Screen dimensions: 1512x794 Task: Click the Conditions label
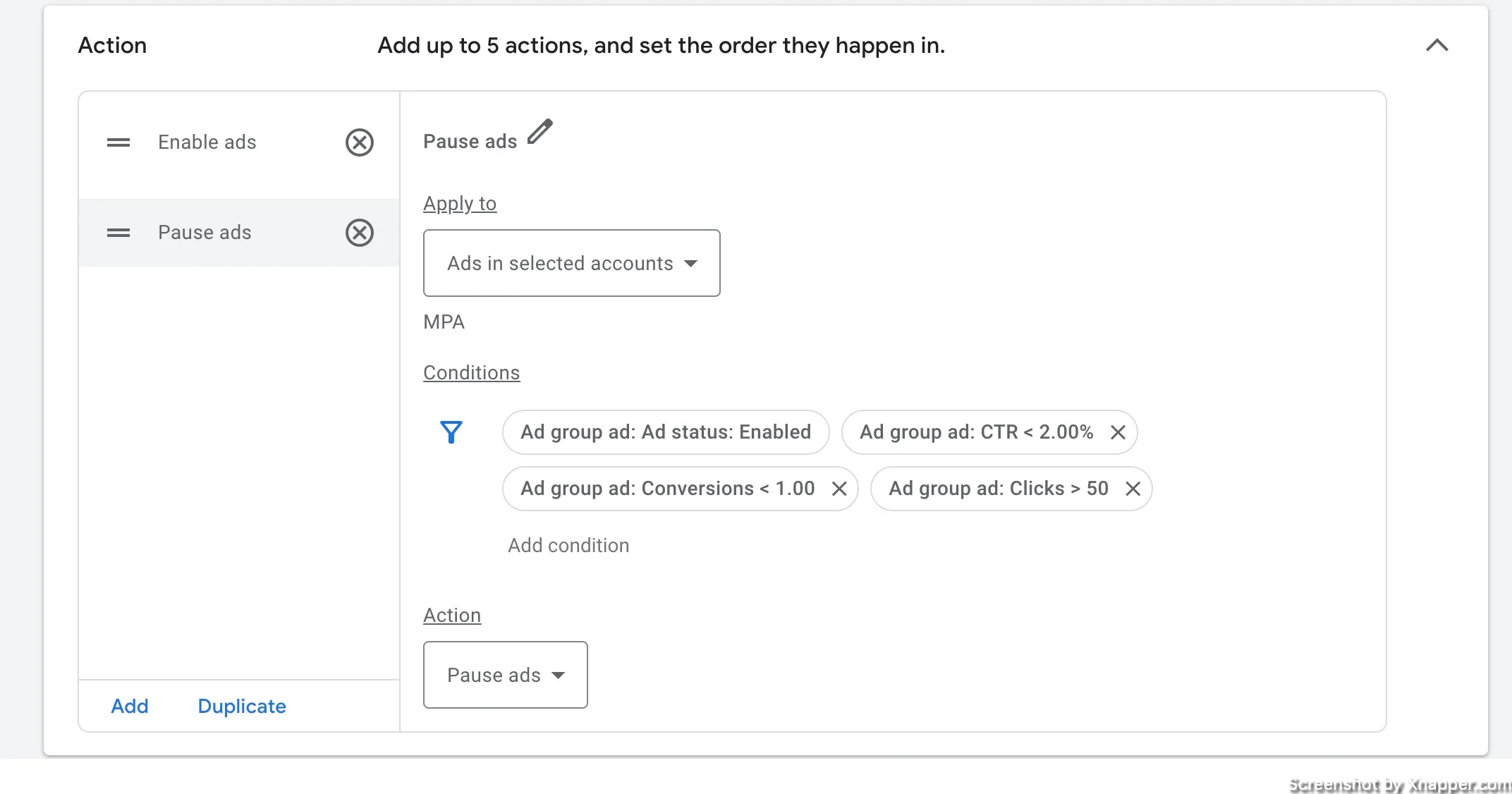pos(471,373)
